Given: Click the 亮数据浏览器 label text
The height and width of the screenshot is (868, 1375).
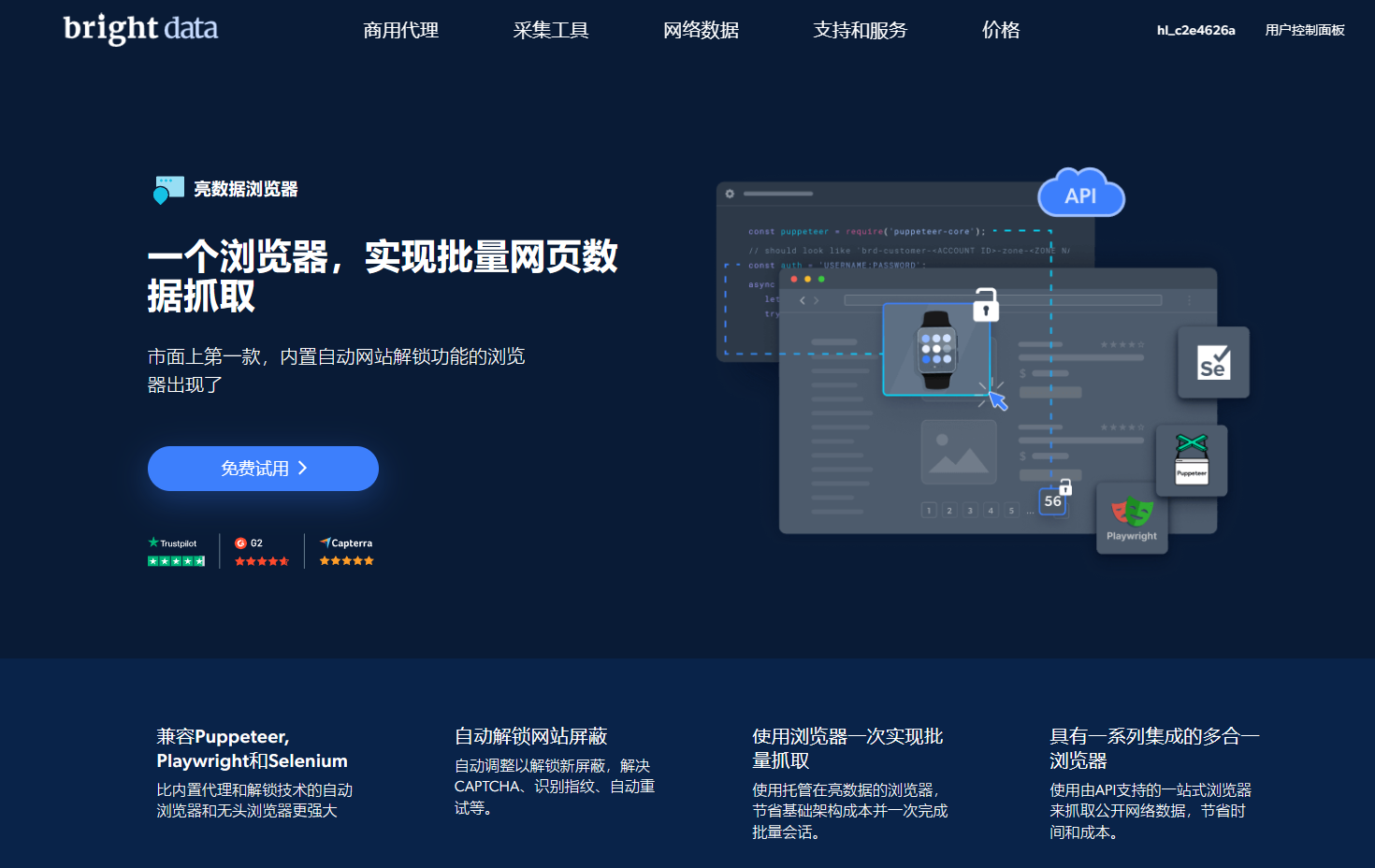Looking at the screenshot, I should pos(246,189).
